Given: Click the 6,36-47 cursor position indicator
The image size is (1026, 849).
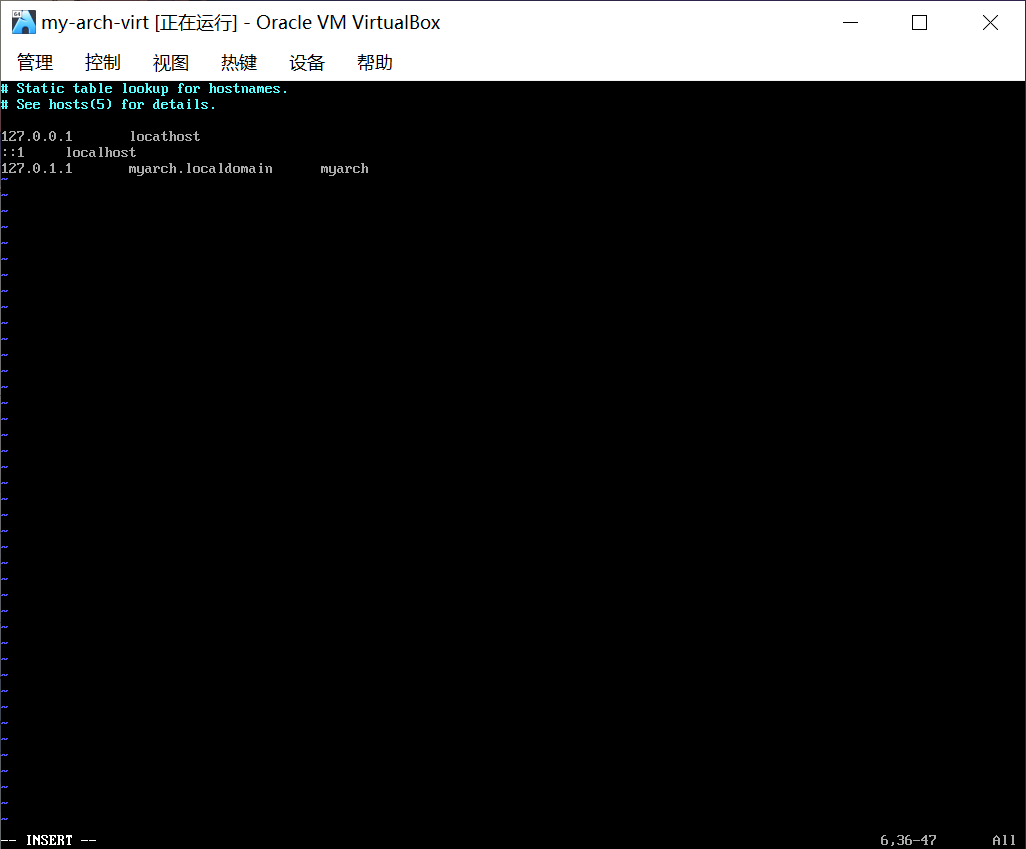Looking at the screenshot, I should pyautogui.click(x=909, y=840).
